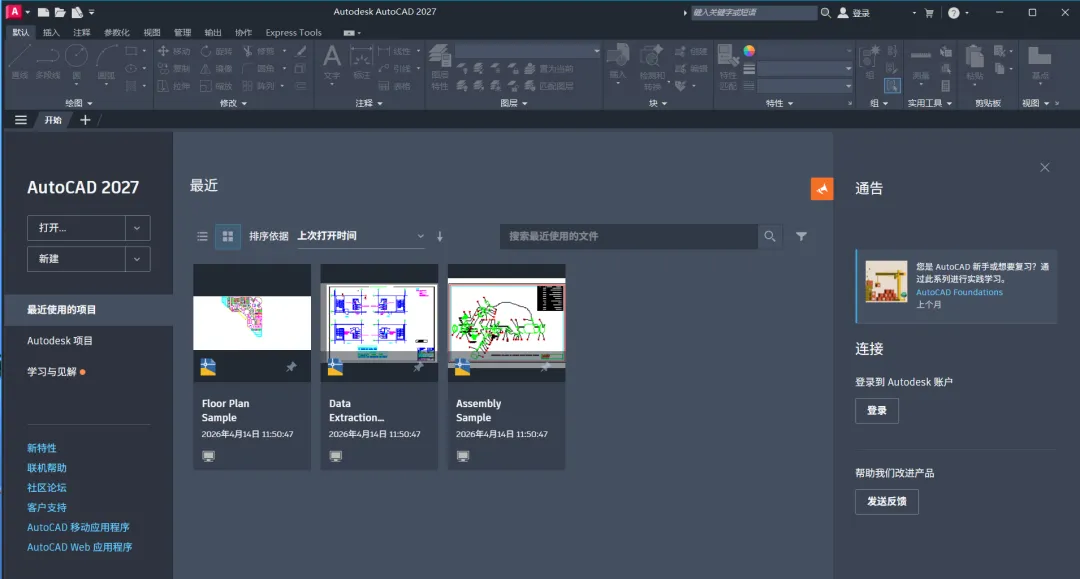This screenshot has height=579, width=1080.
Task: Click the Paste clipboard tool
Action: pos(974,63)
